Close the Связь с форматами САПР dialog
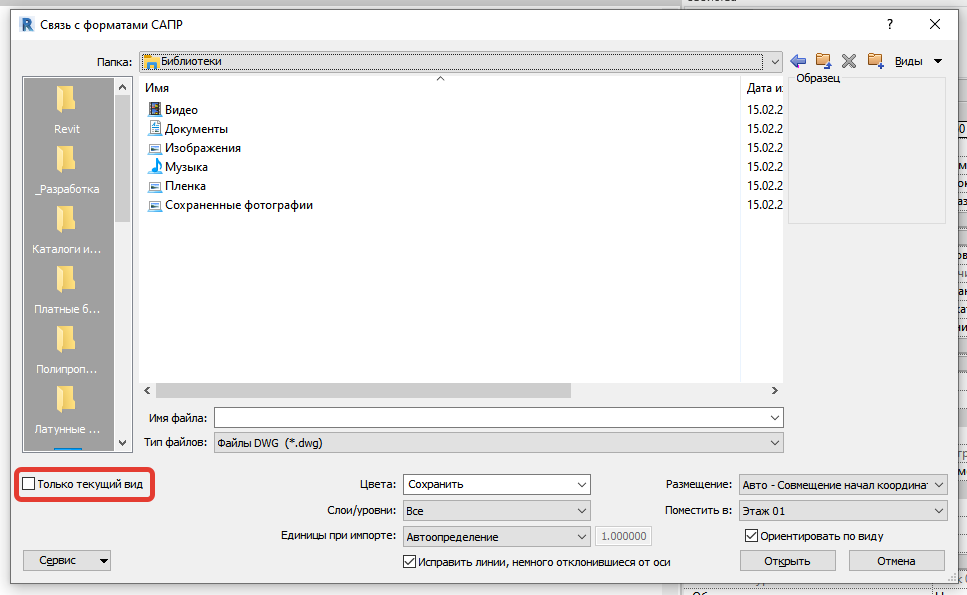The height and width of the screenshot is (595, 967). 935,25
